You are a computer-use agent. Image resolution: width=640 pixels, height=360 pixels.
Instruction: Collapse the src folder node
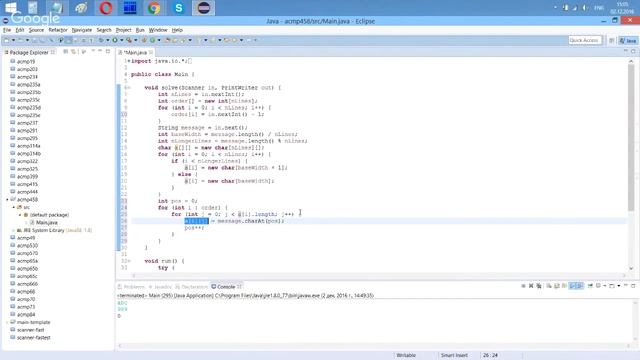[13, 207]
